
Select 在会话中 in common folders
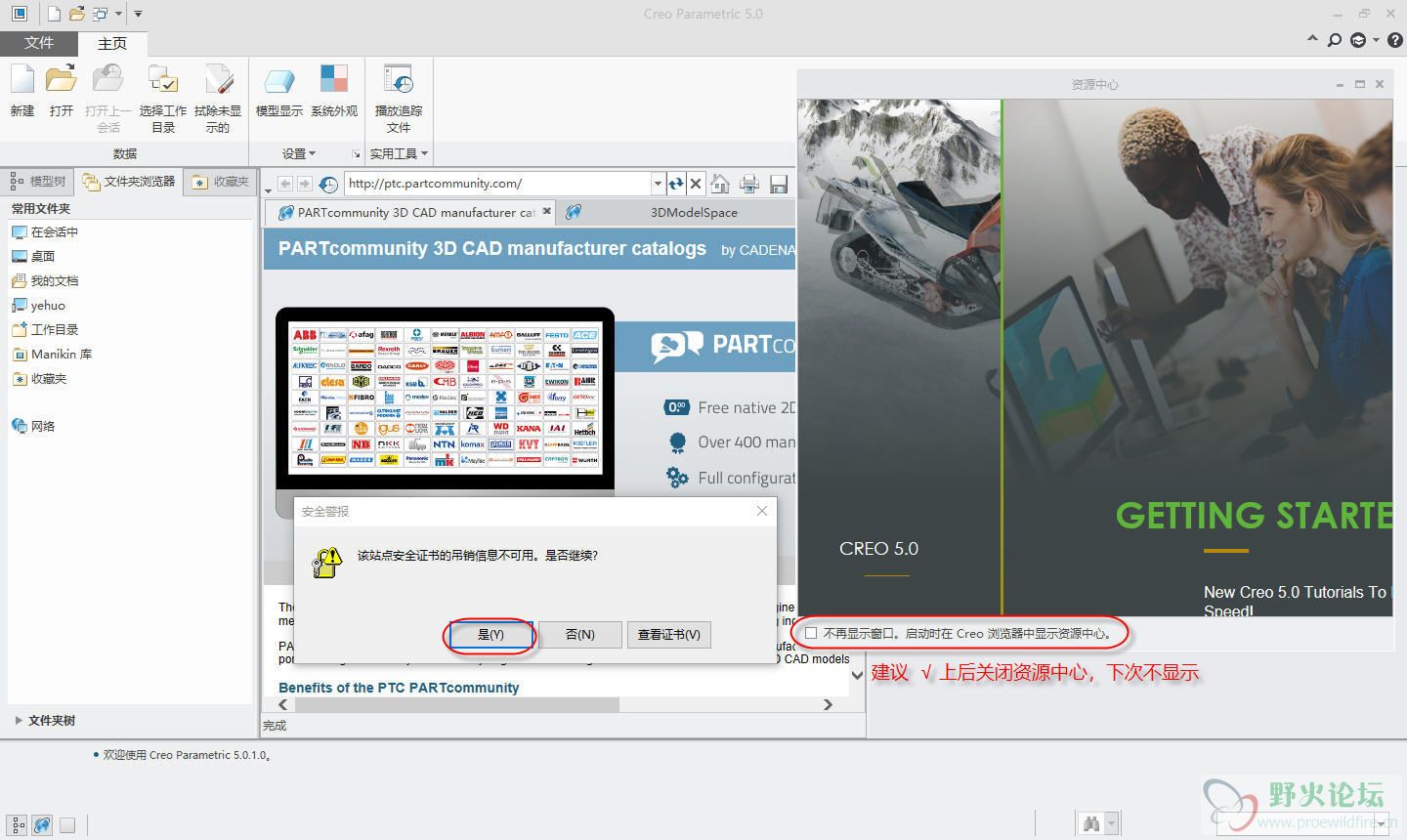pos(45,232)
